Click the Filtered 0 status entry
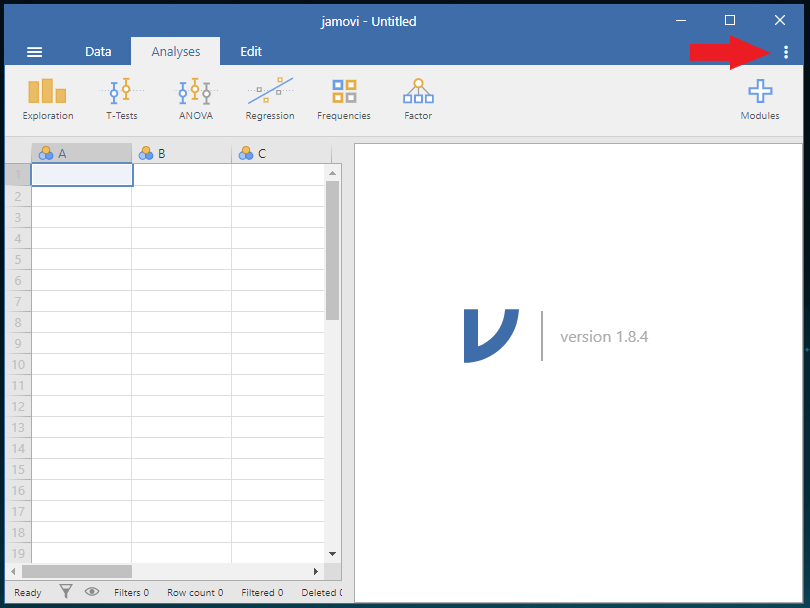 pos(262,593)
